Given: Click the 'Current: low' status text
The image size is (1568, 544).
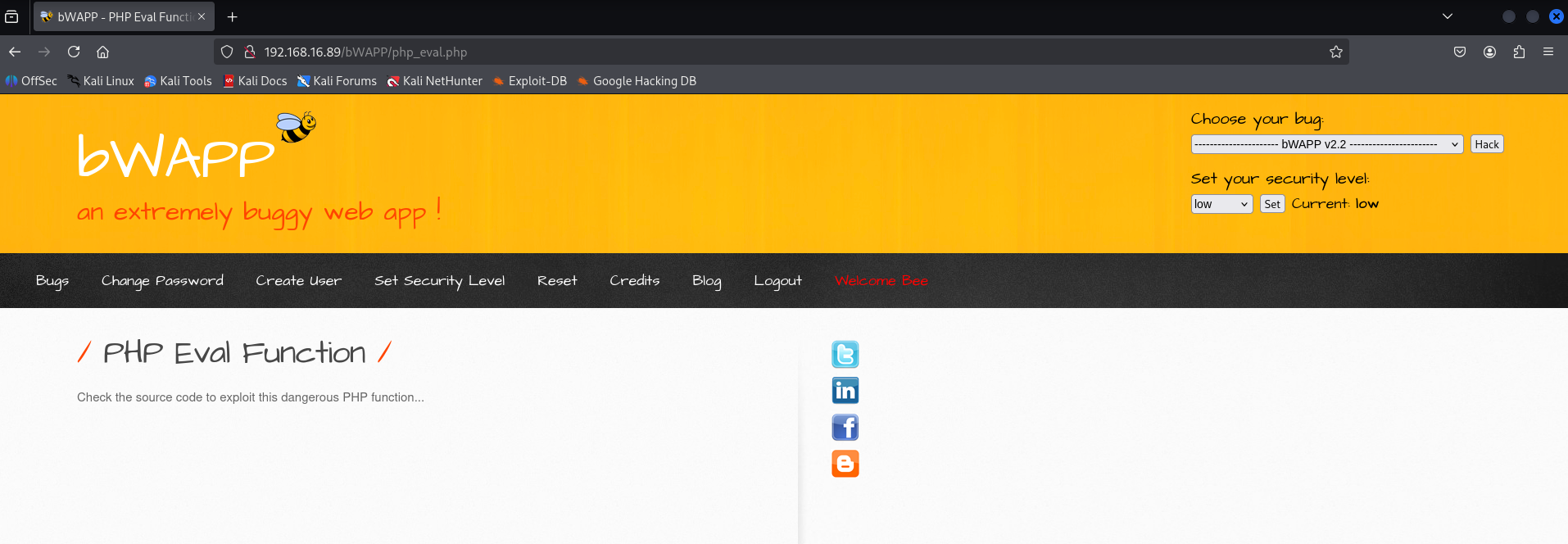Looking at the screenshot, I should tap(1335, 204).
